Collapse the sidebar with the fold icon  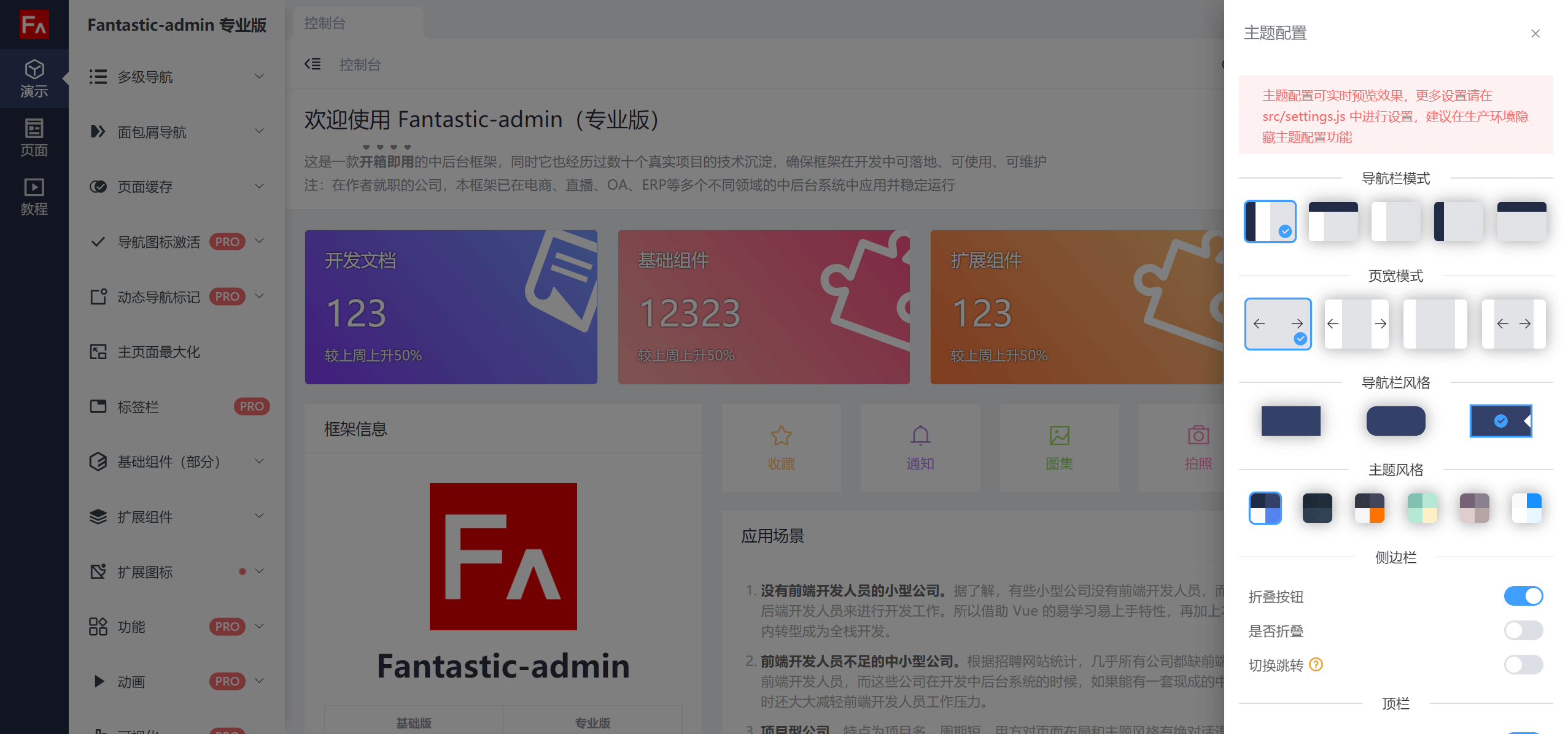312,64
